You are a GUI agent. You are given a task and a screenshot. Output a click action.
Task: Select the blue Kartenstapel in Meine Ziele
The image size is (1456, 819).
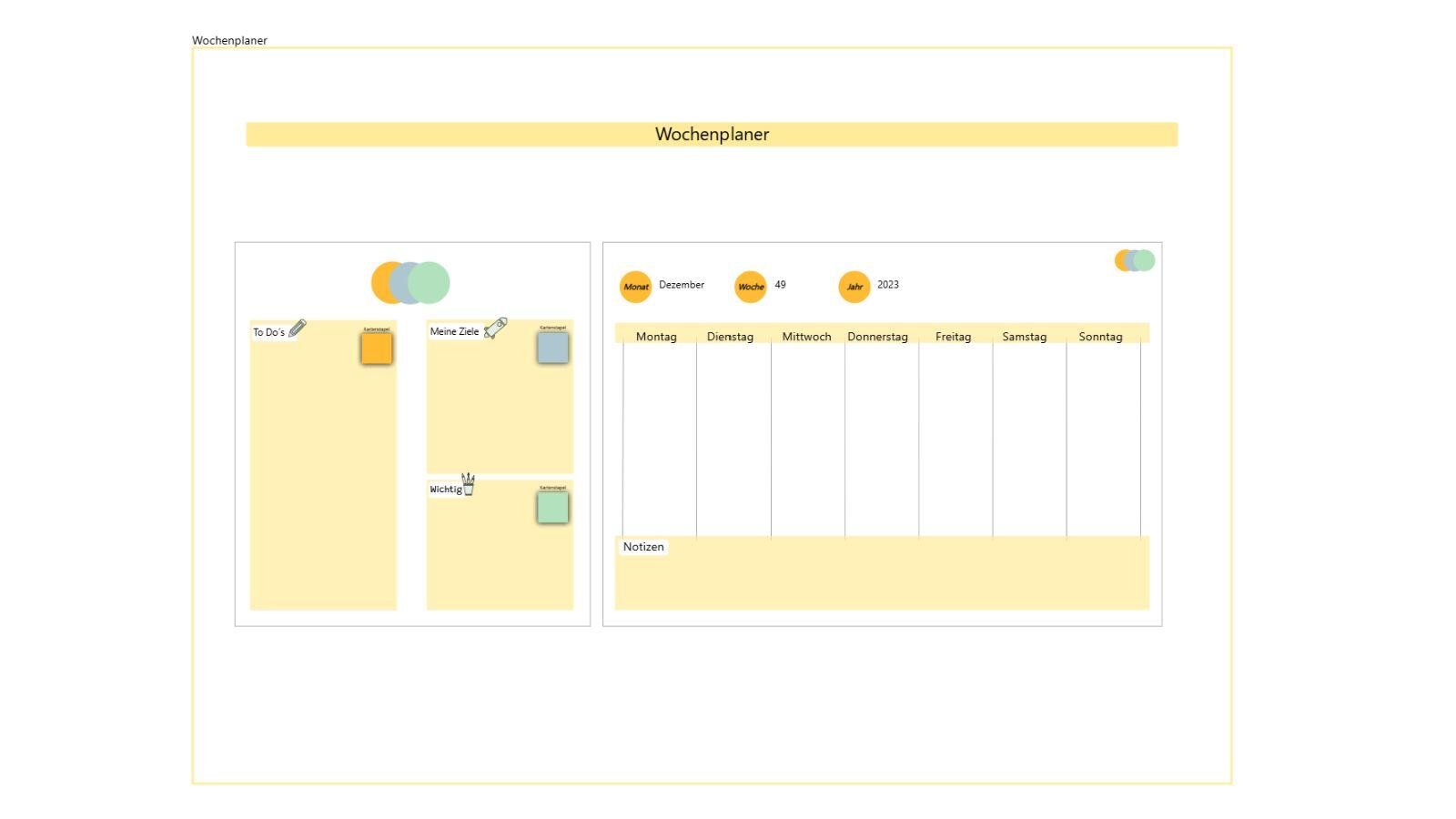[x=551, y=347]
